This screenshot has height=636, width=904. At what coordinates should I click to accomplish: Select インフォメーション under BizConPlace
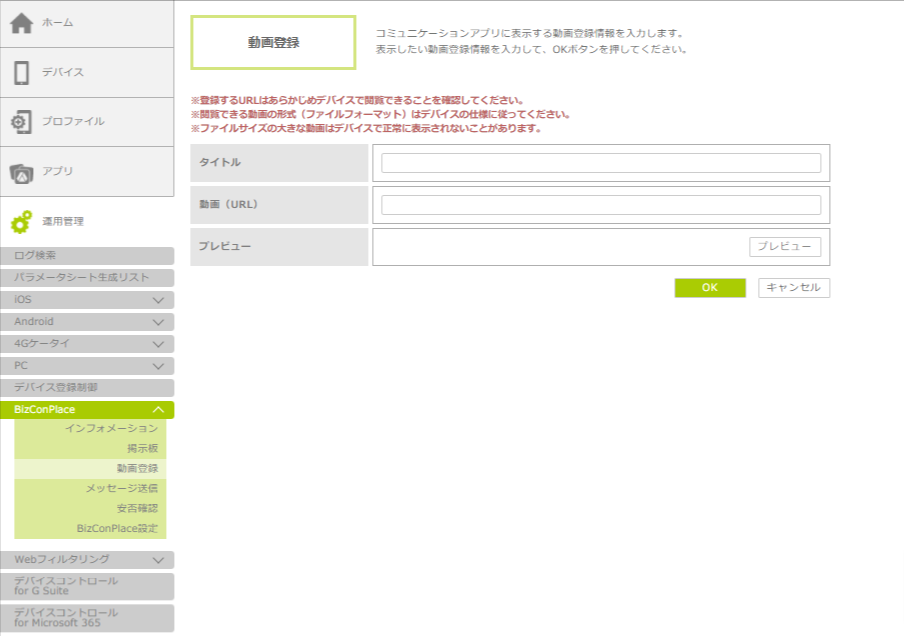pos(111,428)
